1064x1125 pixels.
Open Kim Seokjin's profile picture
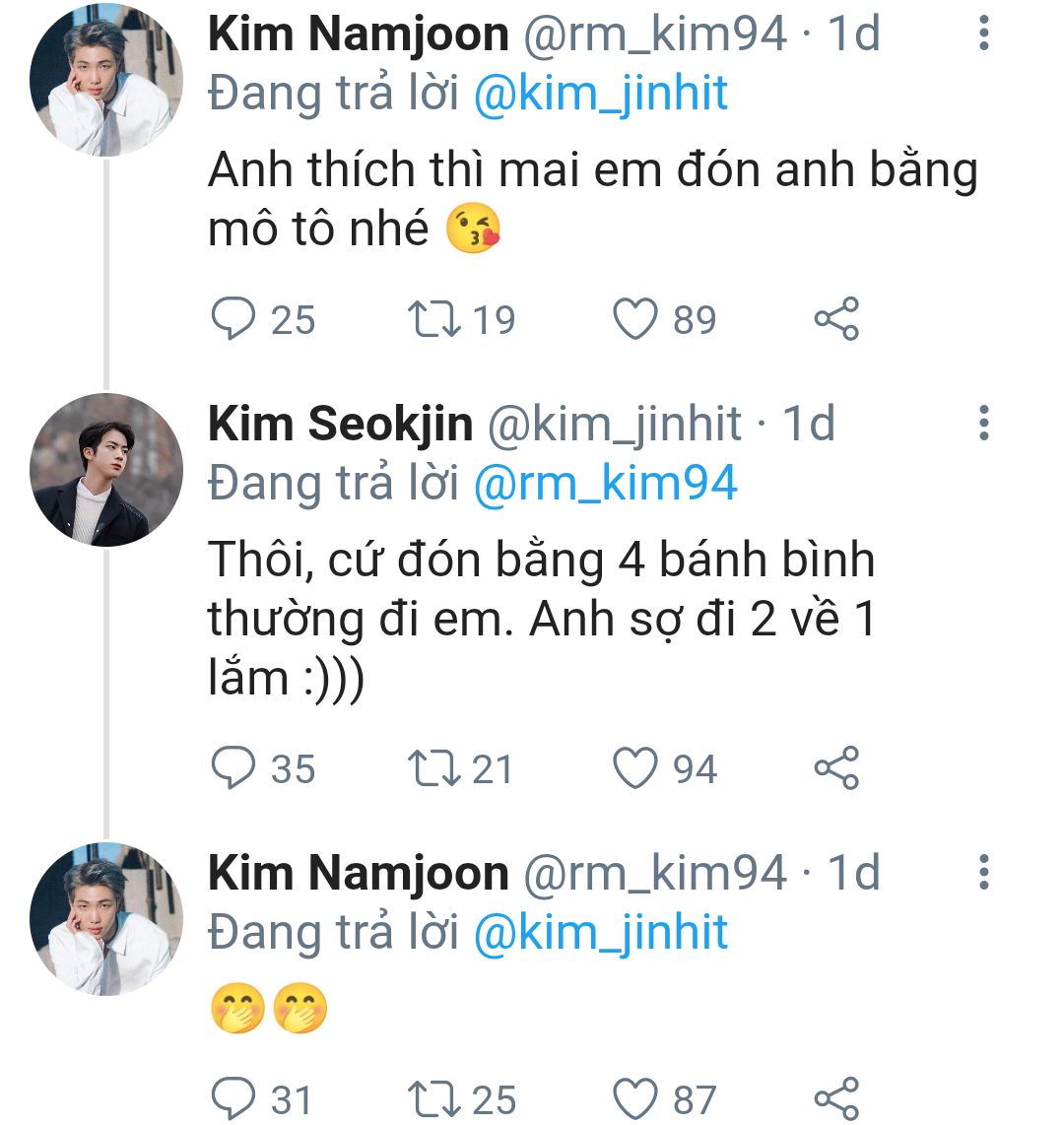[106, 470]
